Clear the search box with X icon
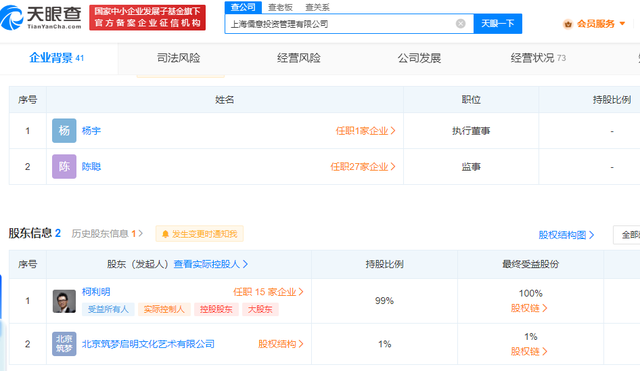This screenshot has width=640, height=371. tap(460, 24)
